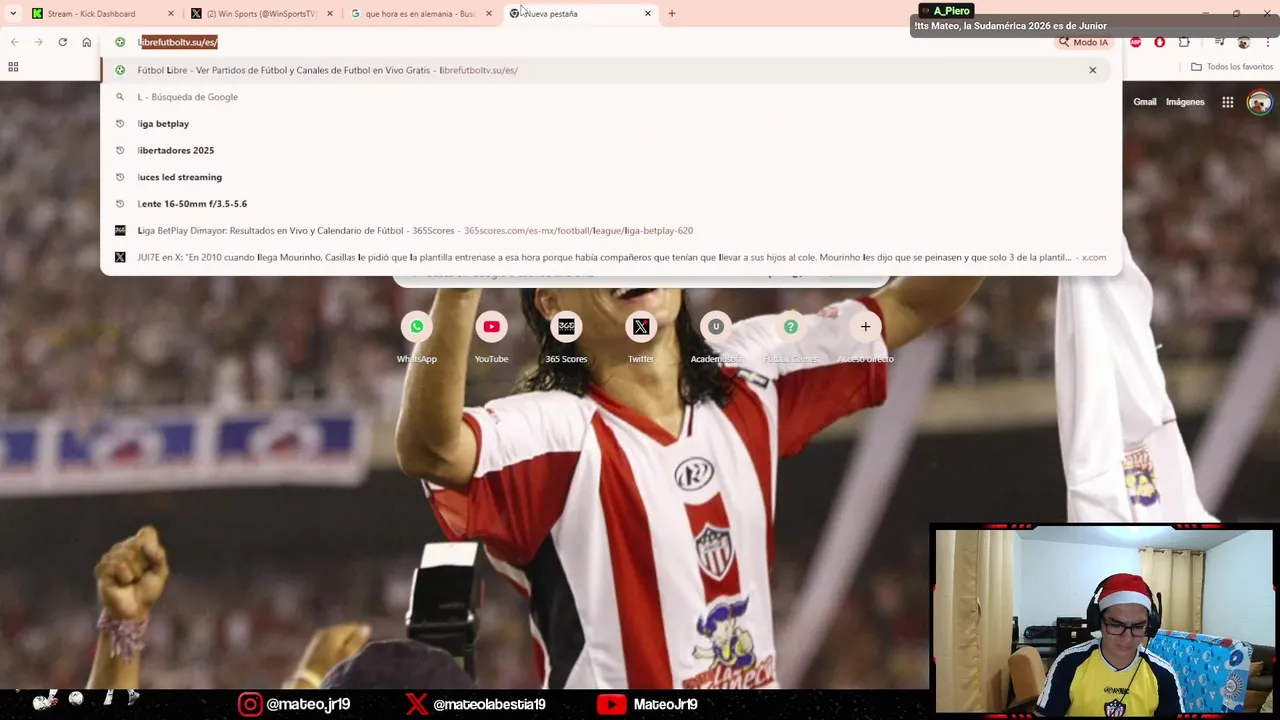Image resolution: width=1280 pixels, height=720 pixels.
Task: Close the que hora es en alemania tab
Action: point(489,14)
